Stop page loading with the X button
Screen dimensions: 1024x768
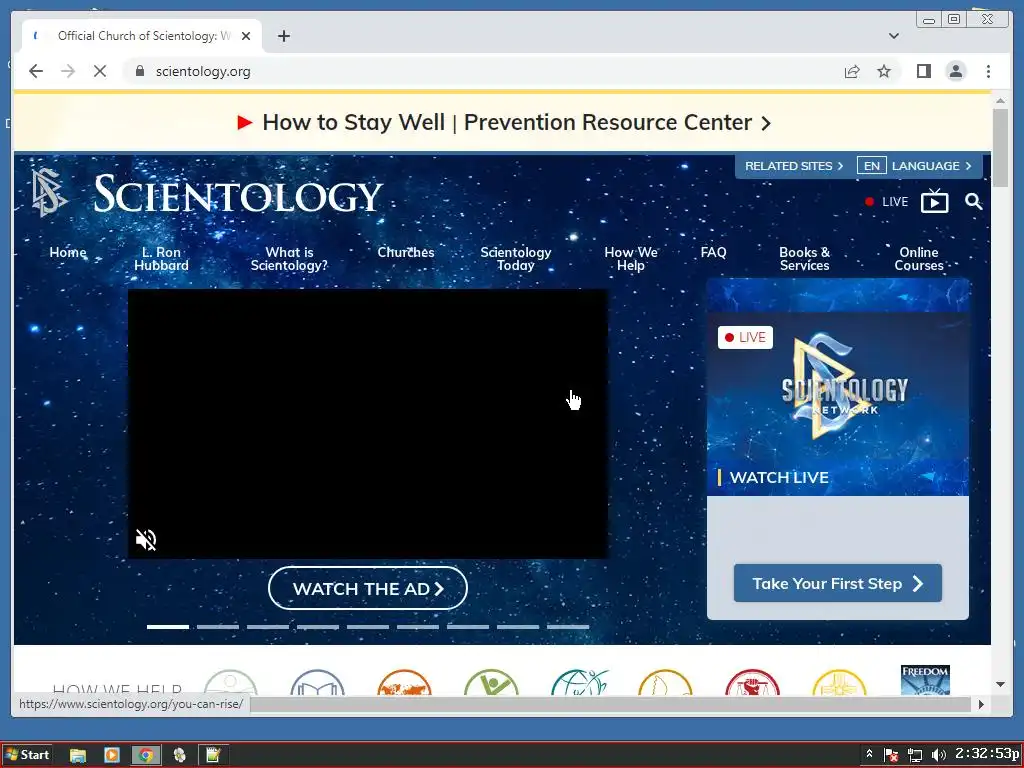click(x=100, y=71)
